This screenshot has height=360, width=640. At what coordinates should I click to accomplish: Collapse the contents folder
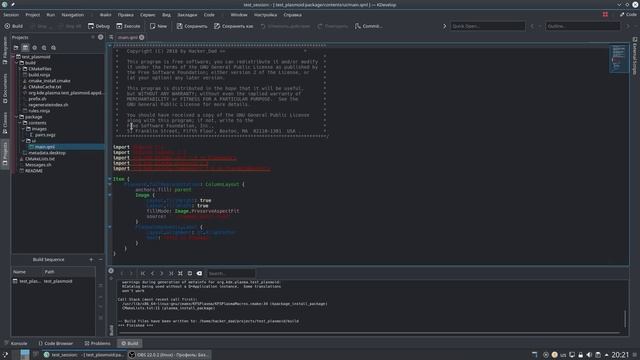point(20,123)
